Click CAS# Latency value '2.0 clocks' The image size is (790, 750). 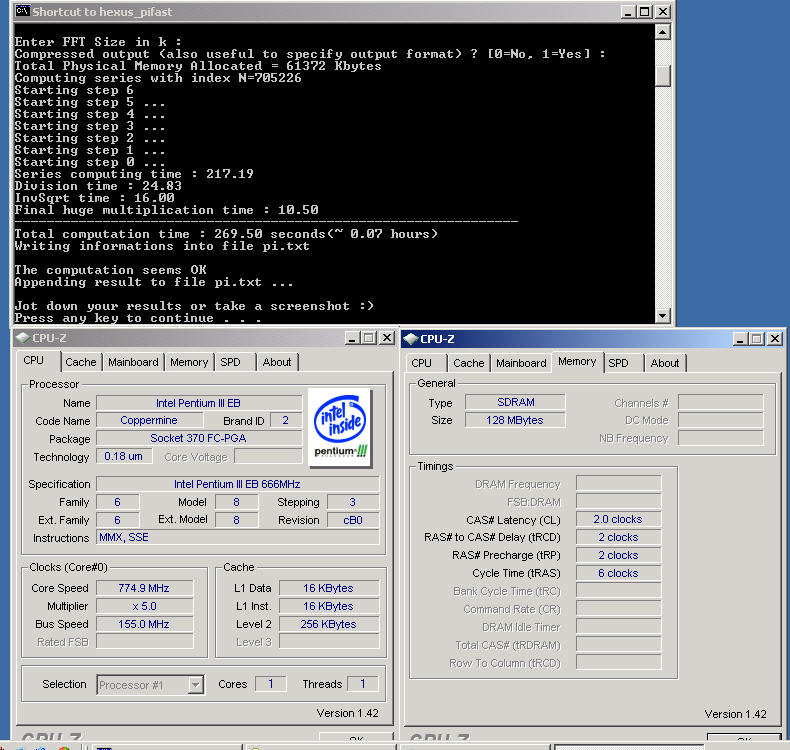pos(619,519)
